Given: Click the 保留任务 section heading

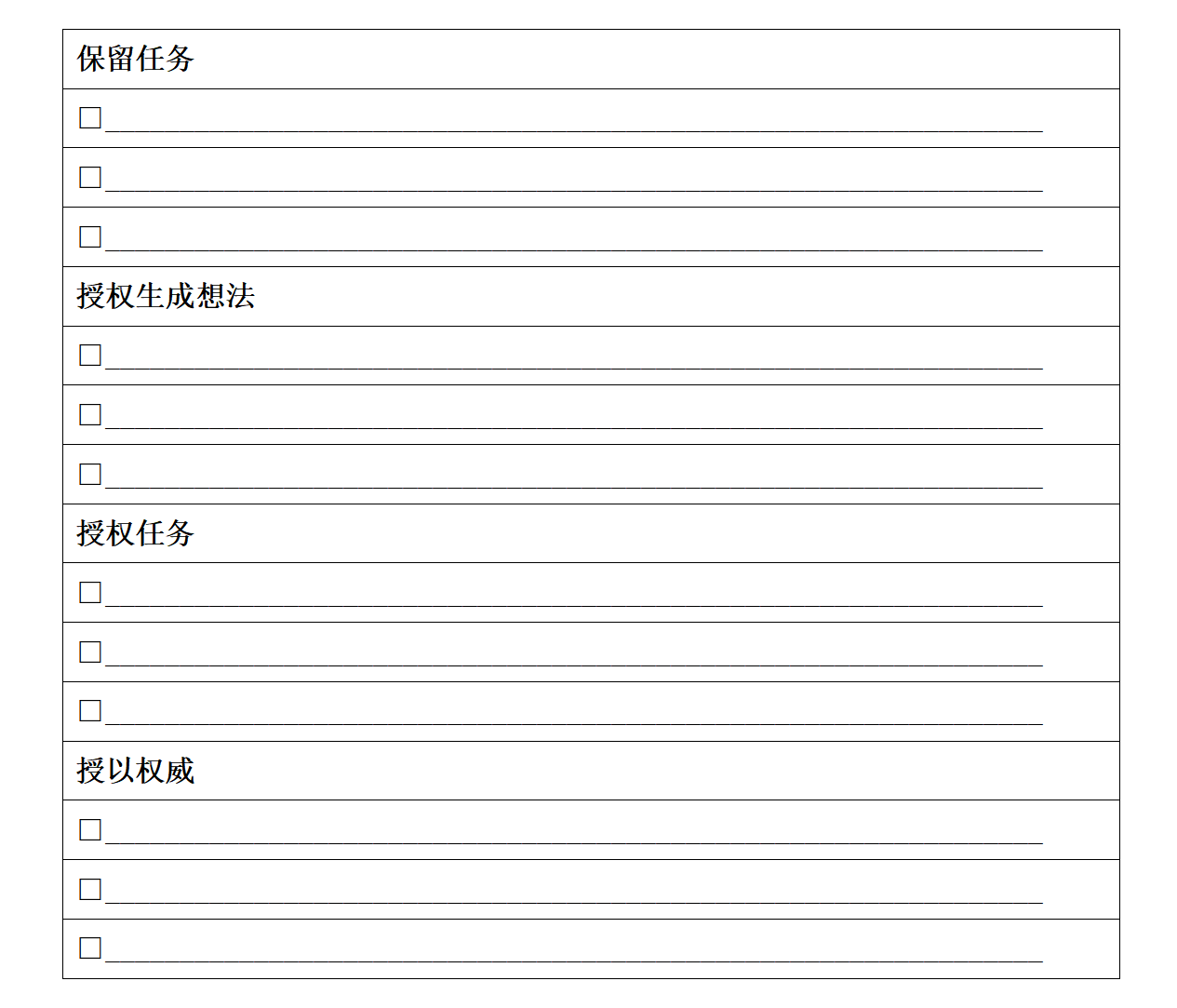Looking at the screenshot, I should 136,59.
